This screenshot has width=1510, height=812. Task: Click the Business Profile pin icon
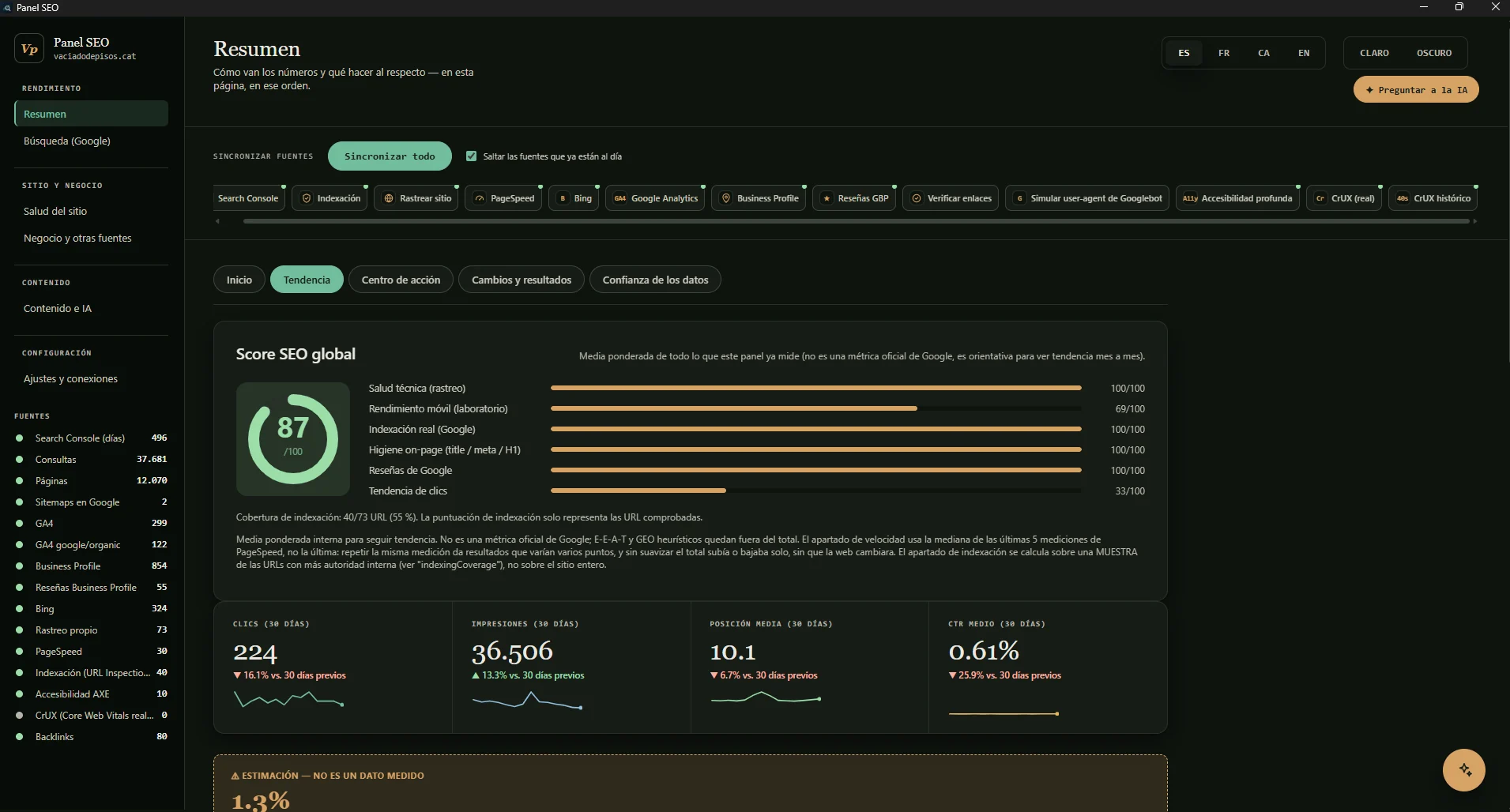pos(726,198)
